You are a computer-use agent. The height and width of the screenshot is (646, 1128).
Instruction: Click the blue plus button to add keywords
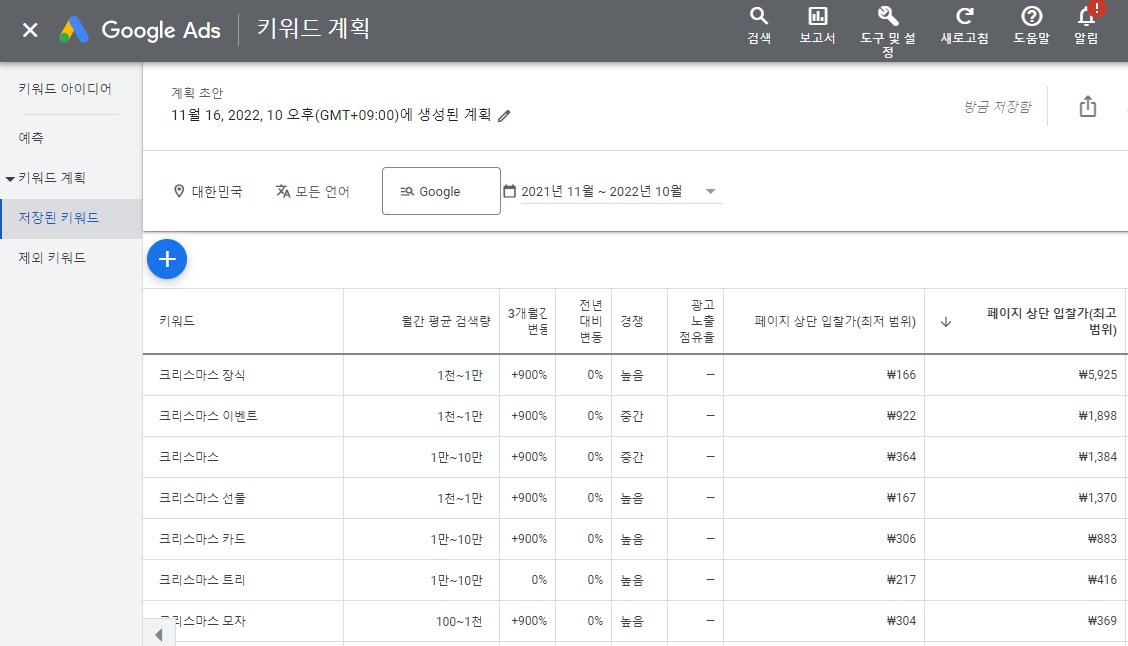[x=167, y=259]
